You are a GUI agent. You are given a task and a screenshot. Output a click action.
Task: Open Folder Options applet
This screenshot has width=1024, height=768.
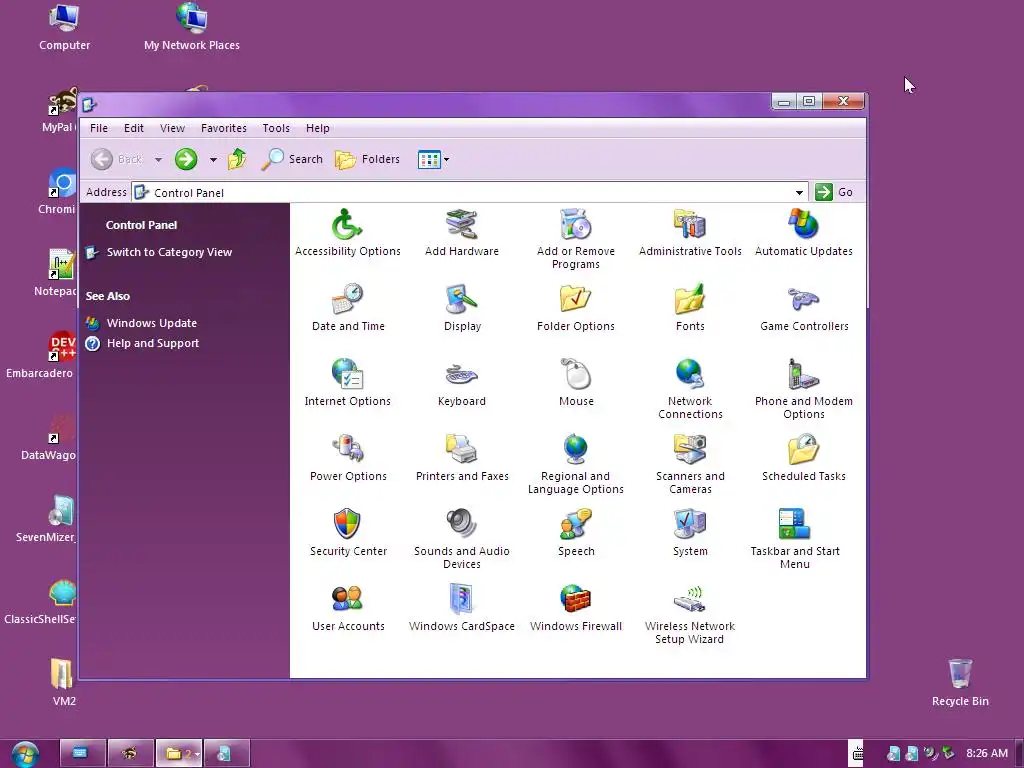point(575,308)
